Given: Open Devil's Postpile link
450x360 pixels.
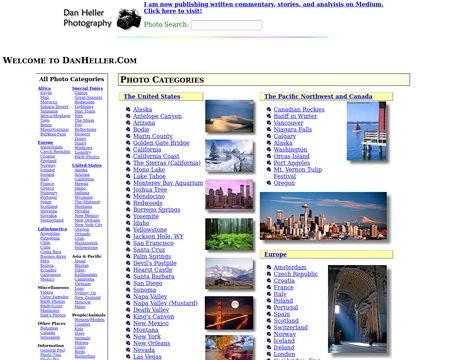Looking at the screenshot, I should click(155, 263).
